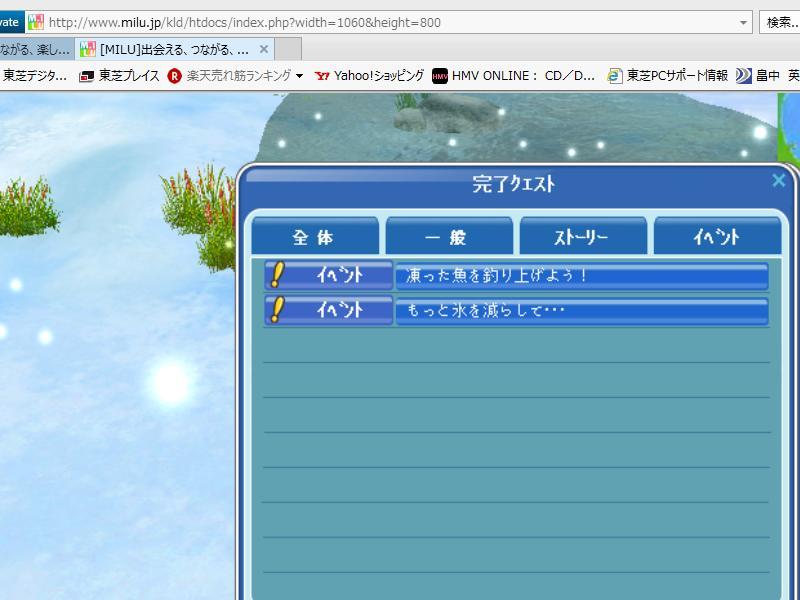Open quest 凍った魚を釣り上げよう！
Viewport: 800px width, 600px height.
(x=582, y=276)
